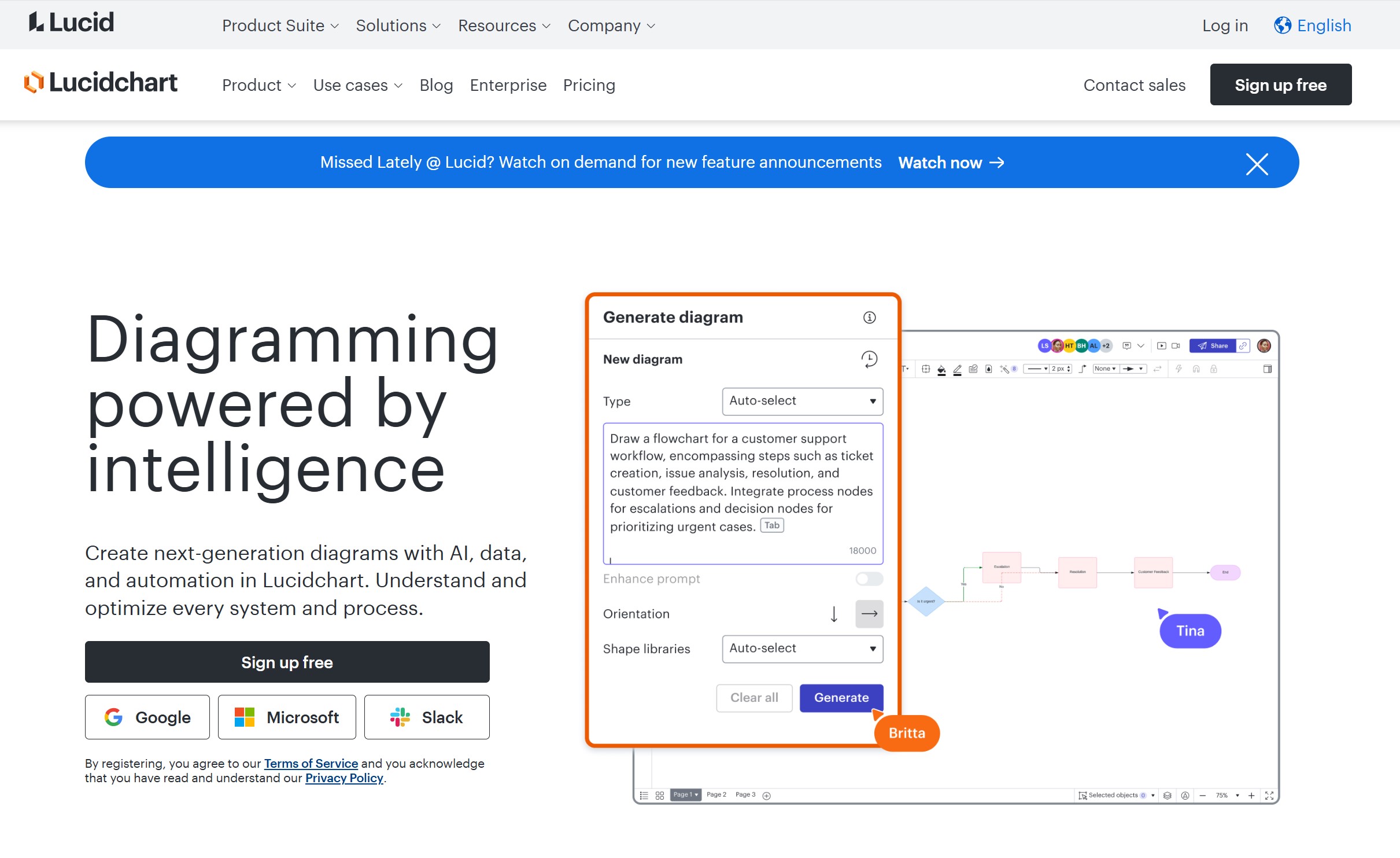Image resolution: width=1400 pixels, height=858 pixels.
Task: Click the Lucidchart logo
Action: (x=101, y=83)
